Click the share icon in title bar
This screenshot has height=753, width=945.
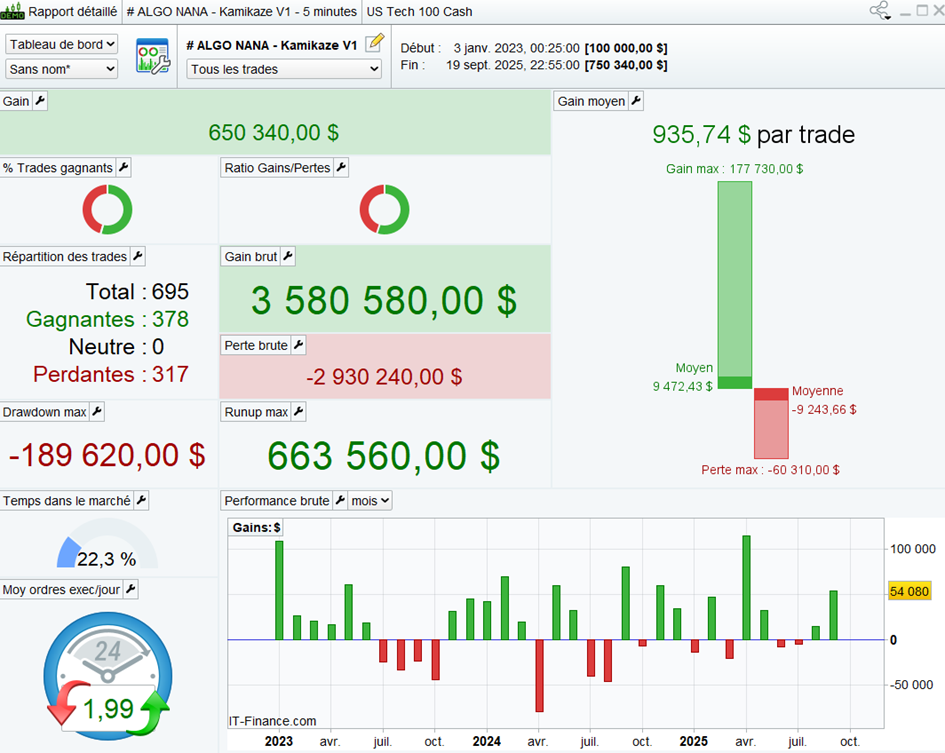[x=879, y=11]
